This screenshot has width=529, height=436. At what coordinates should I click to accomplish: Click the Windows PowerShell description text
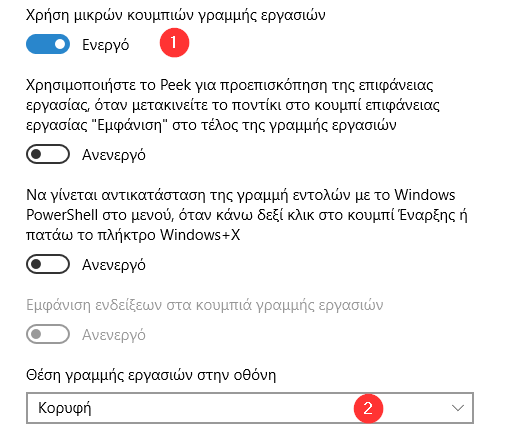(x=247, y=215)
